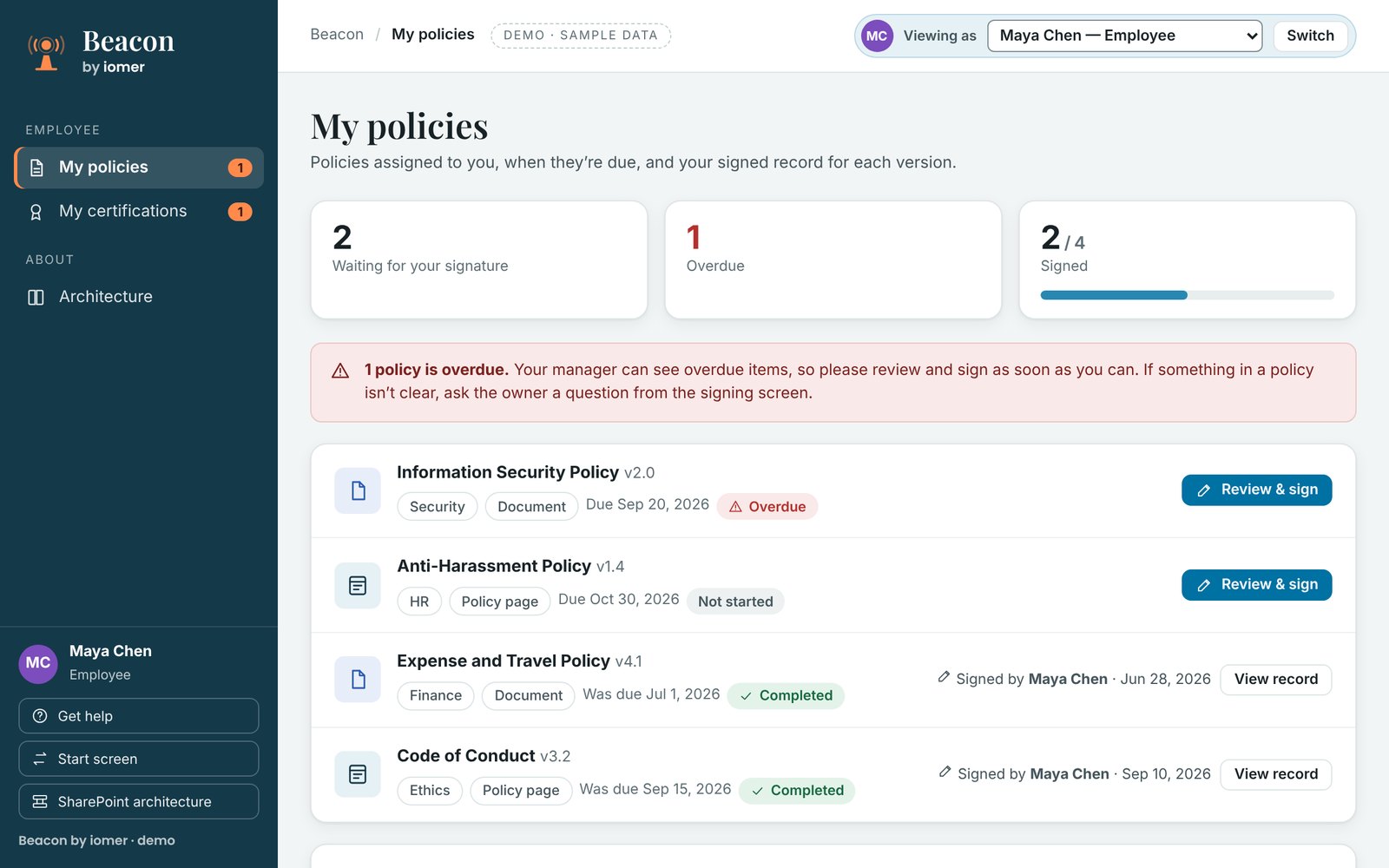Review & sign Anti-Harassment Policy
The width and height of the screenshot is (1389, 868).
(1256, 585)
